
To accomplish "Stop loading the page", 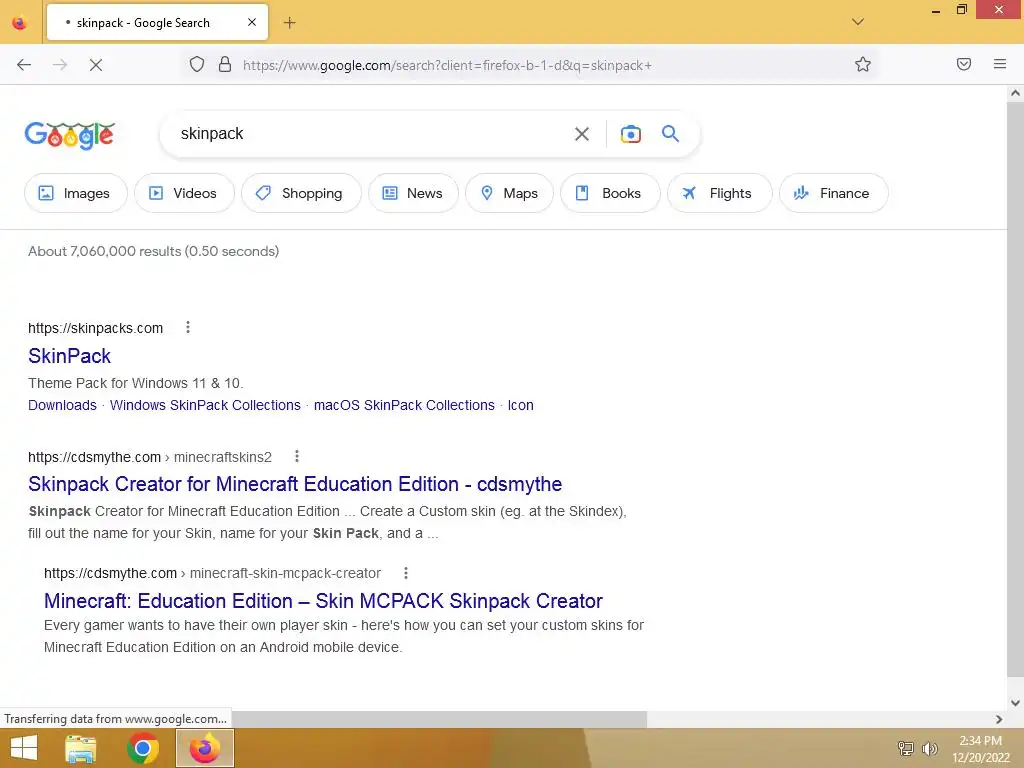I will (x=96, y=65).
